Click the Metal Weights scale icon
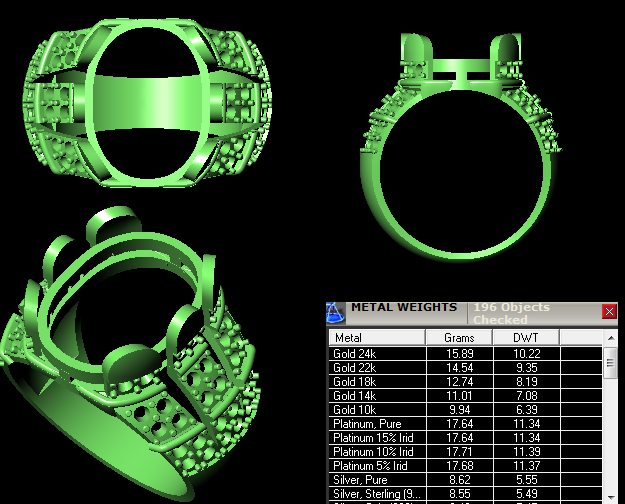The height and width of the screenshot is (504, 625). [x=336, y=313]
